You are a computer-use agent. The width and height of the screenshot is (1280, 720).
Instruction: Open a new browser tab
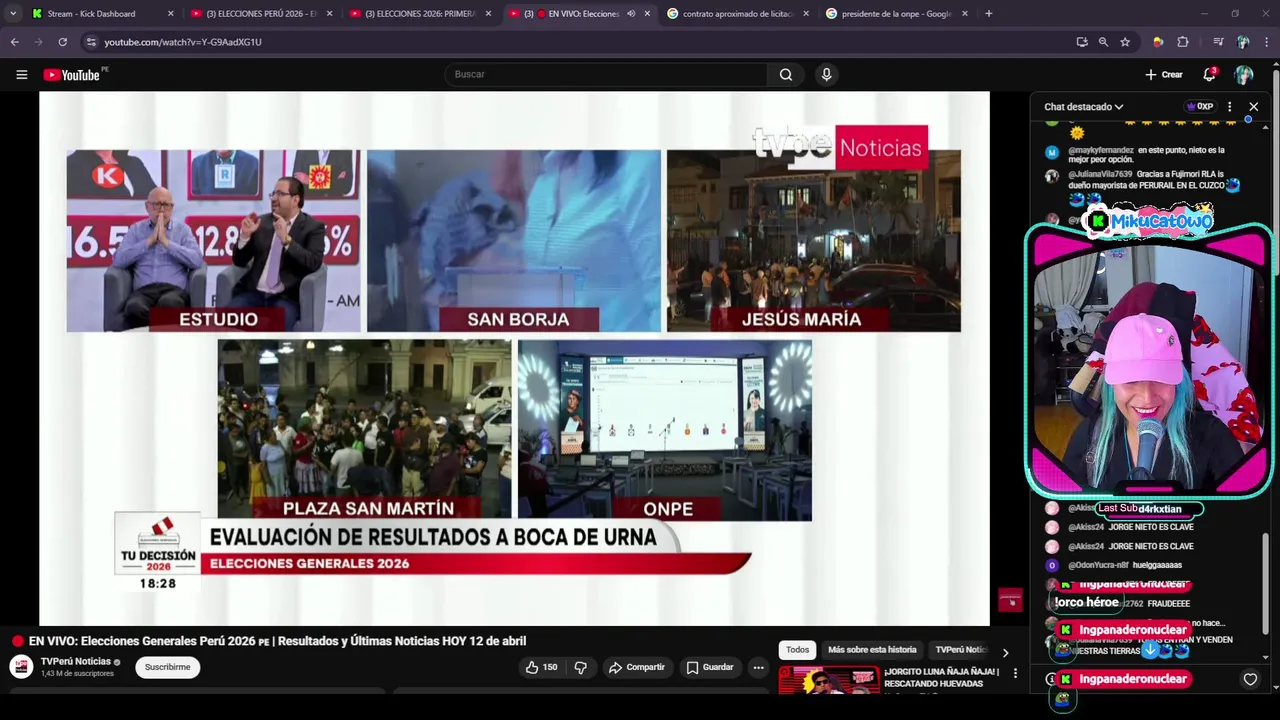coord(989,14)
